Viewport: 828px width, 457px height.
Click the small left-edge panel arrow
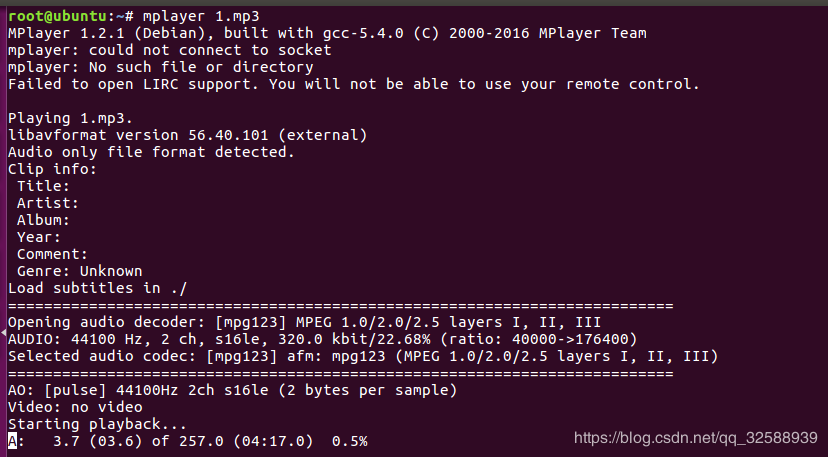3,333
